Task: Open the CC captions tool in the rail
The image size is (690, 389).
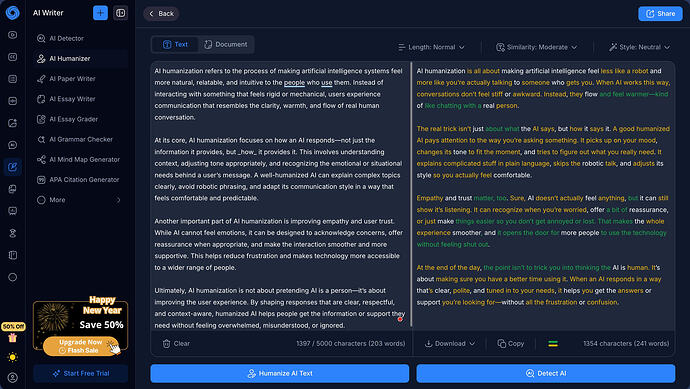Action: coord(12,57)
